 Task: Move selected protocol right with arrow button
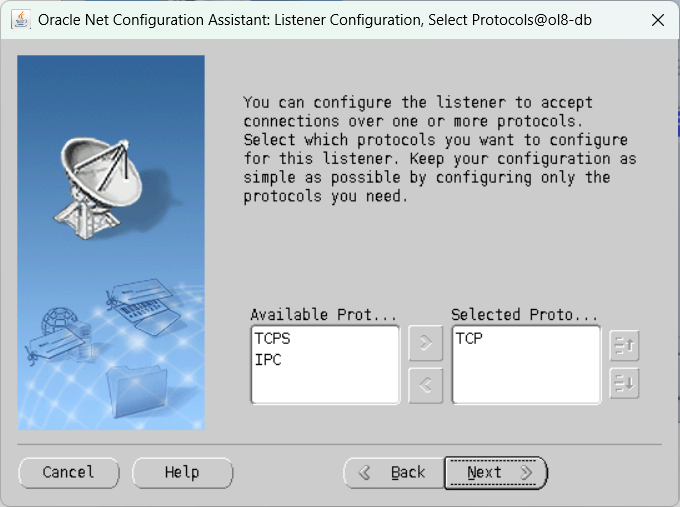(425, 343)
